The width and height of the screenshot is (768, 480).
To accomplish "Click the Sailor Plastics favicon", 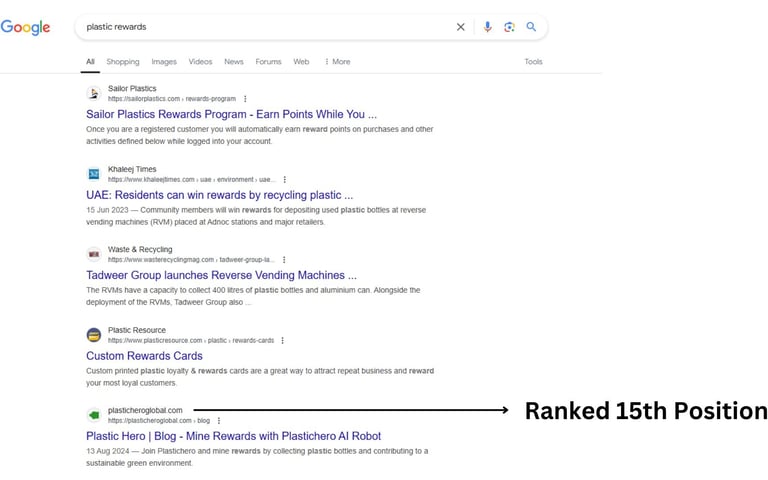I will pos(94,93).
